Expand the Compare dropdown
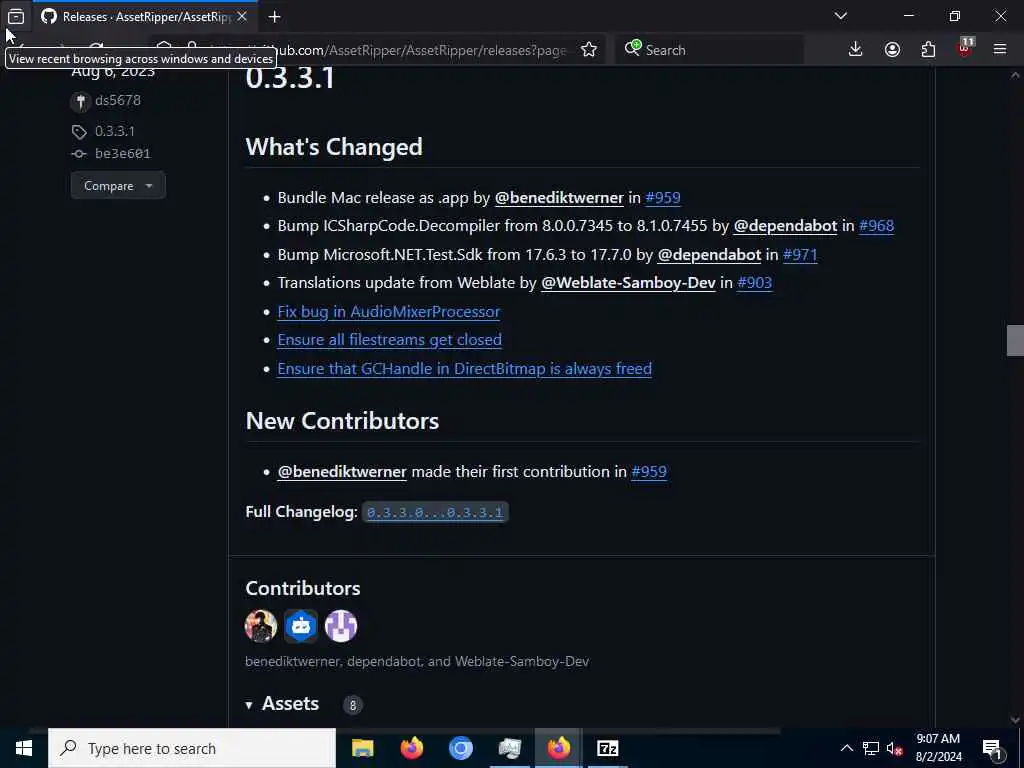Viewport: 1024px width, 768px height. click(x=118, y=185)
